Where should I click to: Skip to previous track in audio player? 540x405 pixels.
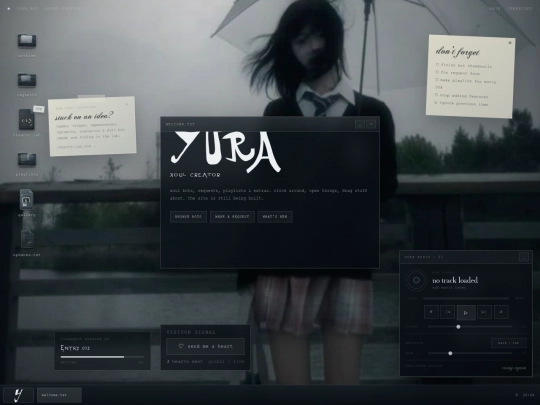[x=448, y=312]
